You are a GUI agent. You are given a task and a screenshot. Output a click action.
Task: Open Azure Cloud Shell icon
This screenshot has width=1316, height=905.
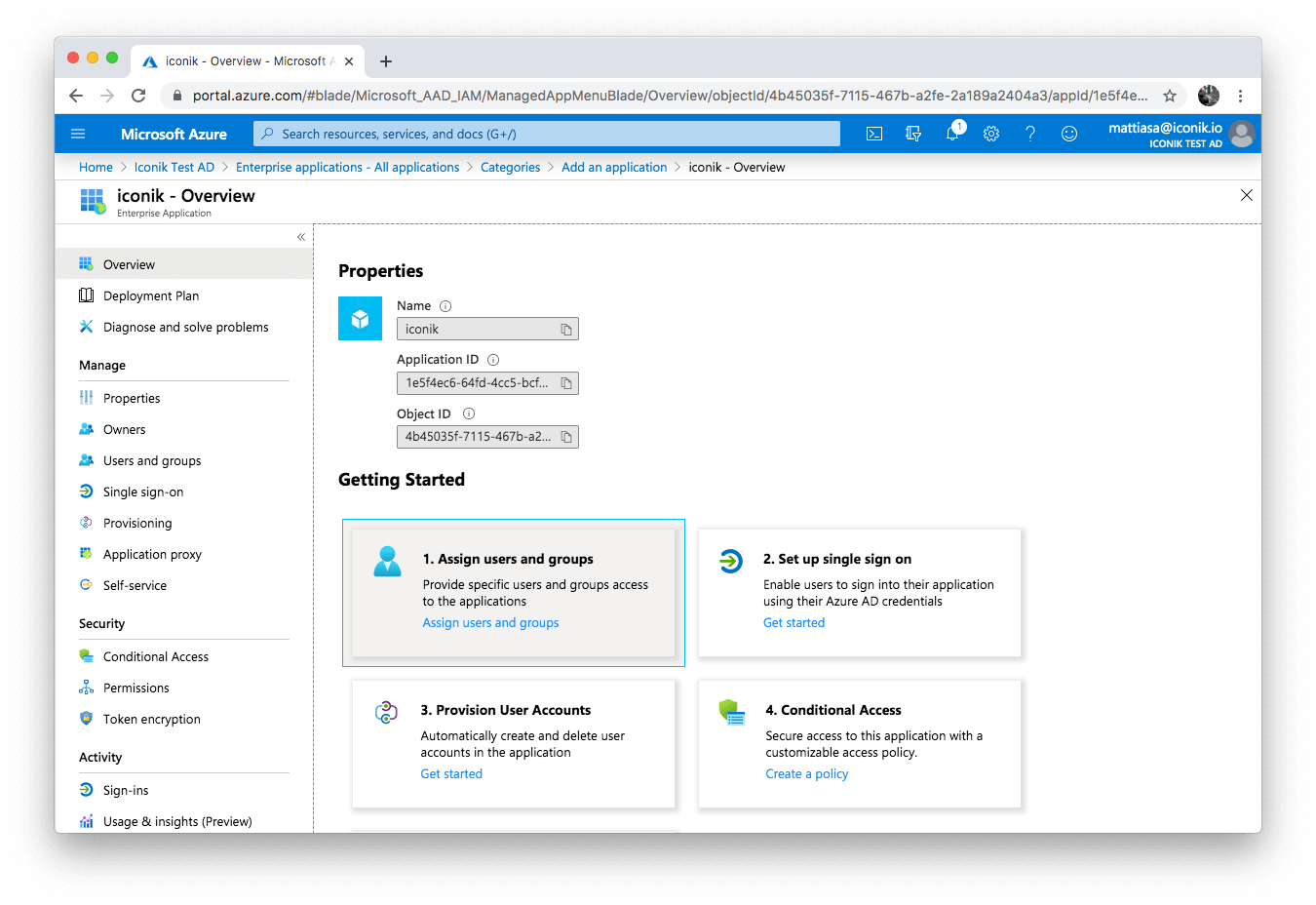tap(874, 134)
